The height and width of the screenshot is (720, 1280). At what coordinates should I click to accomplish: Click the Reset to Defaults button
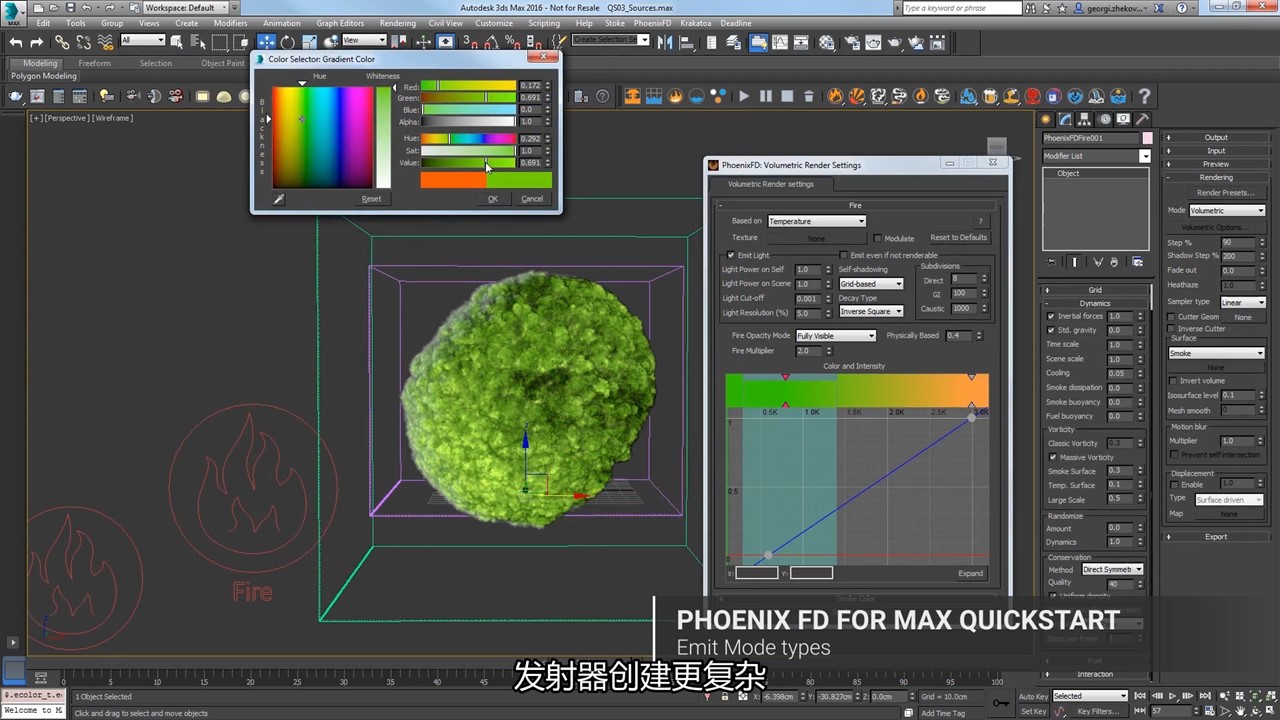pyautogui.click(x=958, y=238)
